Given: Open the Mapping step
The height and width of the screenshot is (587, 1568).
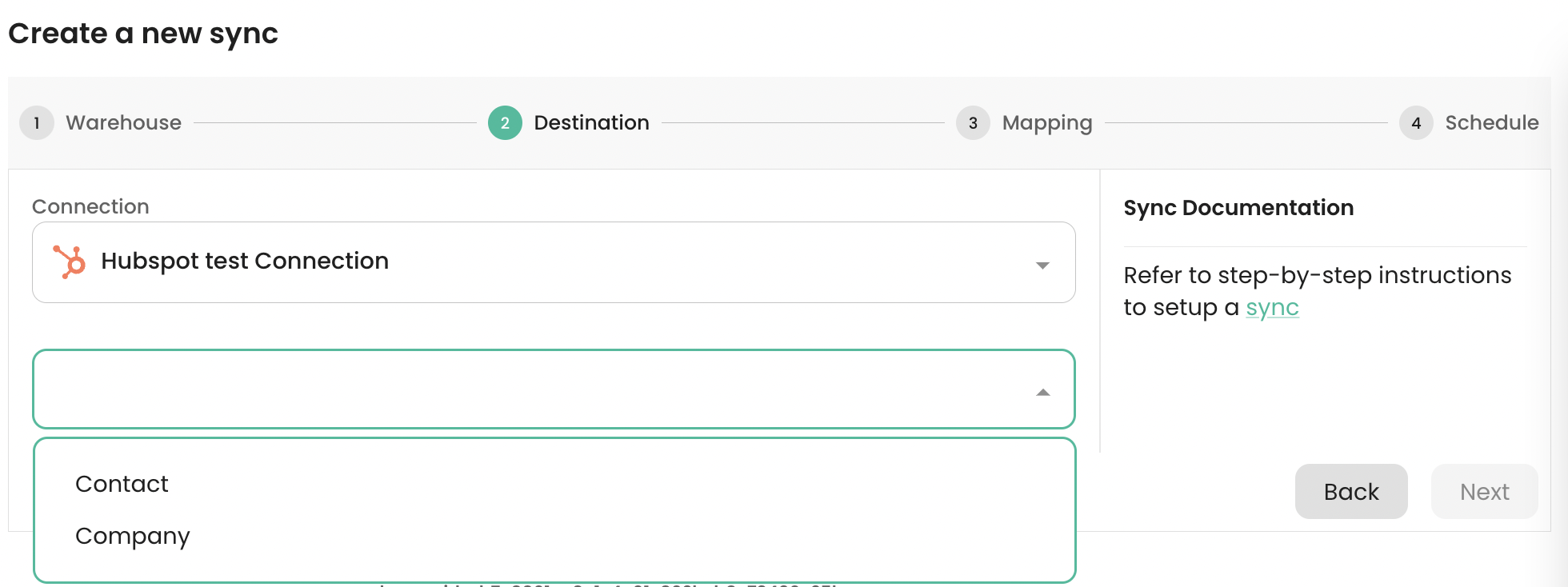Looking at the screenshot, I should tap(1046, 122).
